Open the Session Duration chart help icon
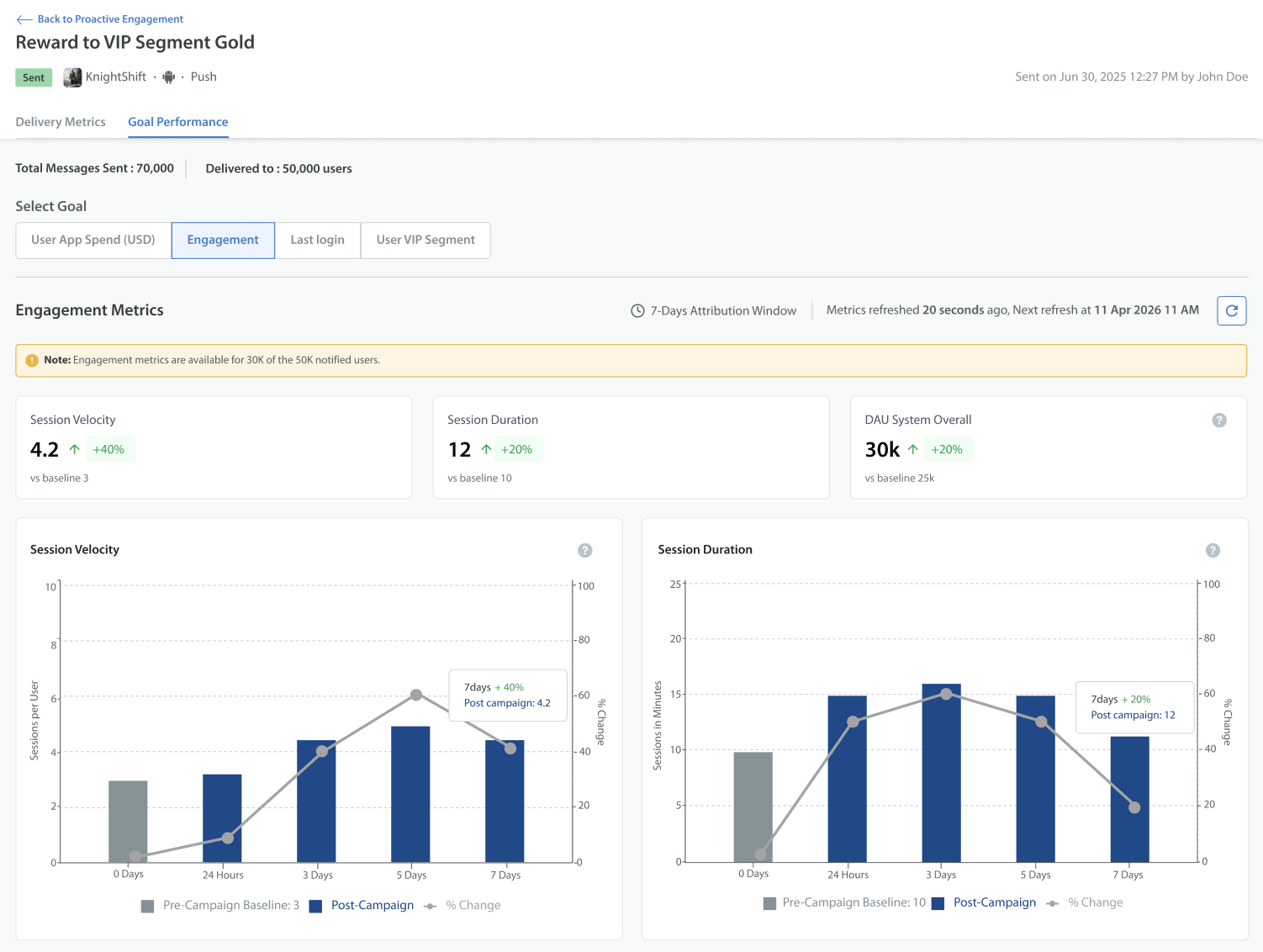The width and height of the screenshot is (1263, 952). tap(1213, 550)
